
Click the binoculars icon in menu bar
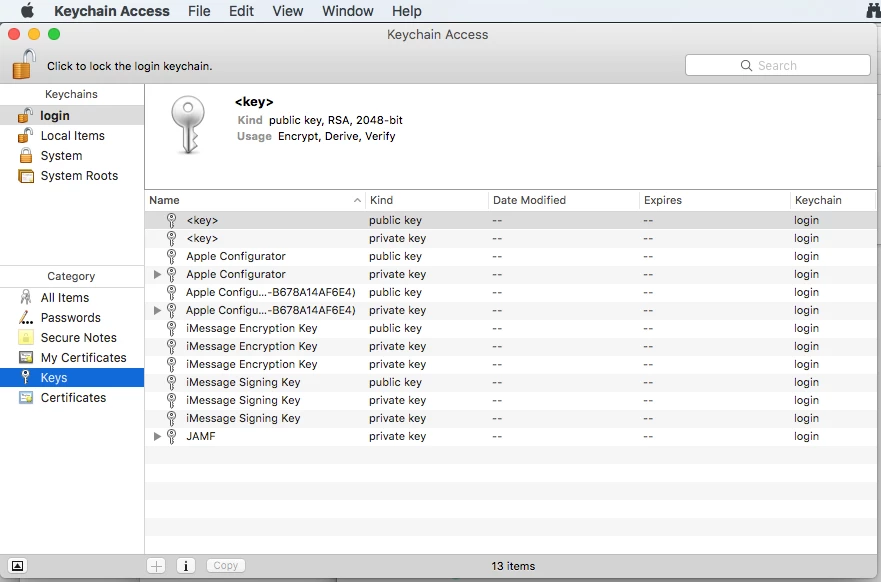(x=873, y=11)
